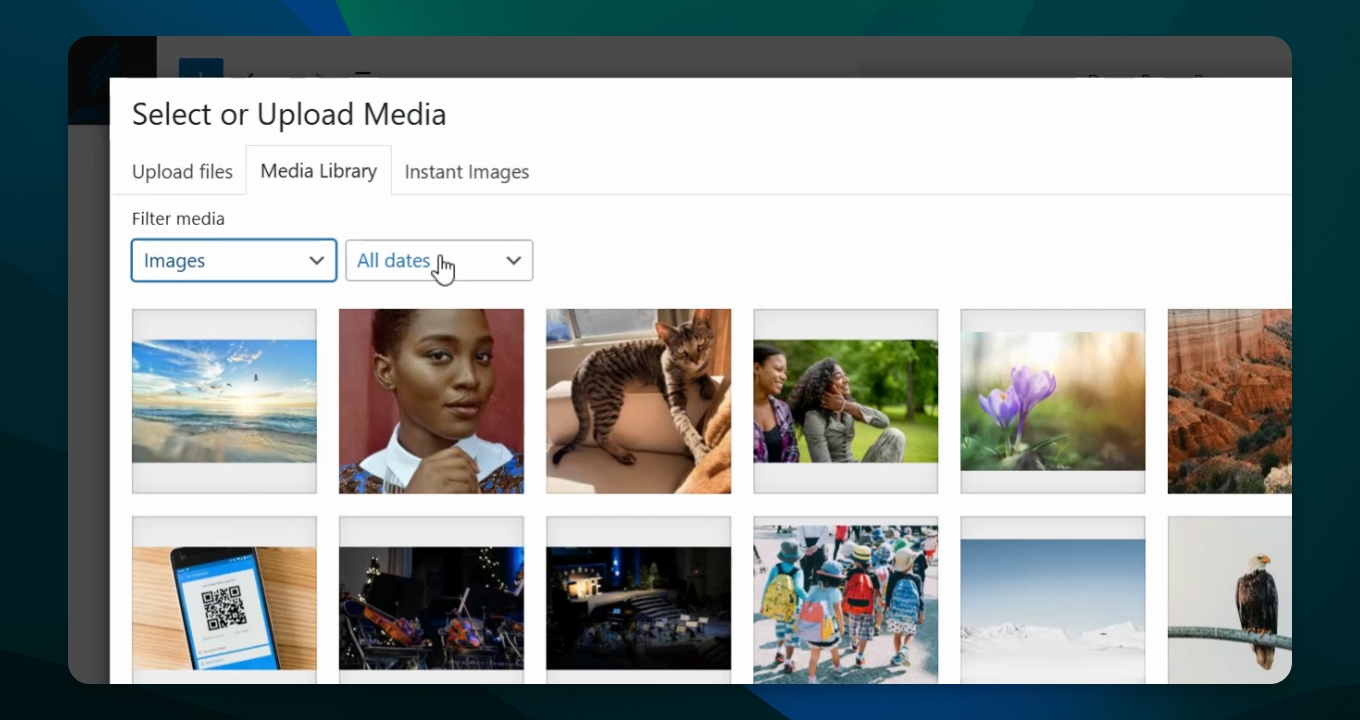The height and width of the screenshot is (720, 1360).
Task: Open the Instant Images tab
Action: click(467, 172)
